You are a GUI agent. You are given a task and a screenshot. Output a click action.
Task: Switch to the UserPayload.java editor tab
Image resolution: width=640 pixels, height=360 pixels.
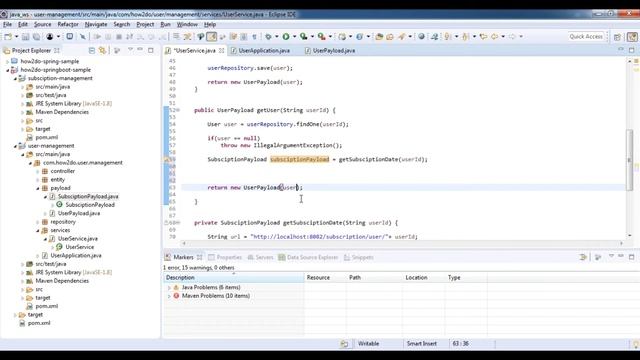(x=330, y=51)
